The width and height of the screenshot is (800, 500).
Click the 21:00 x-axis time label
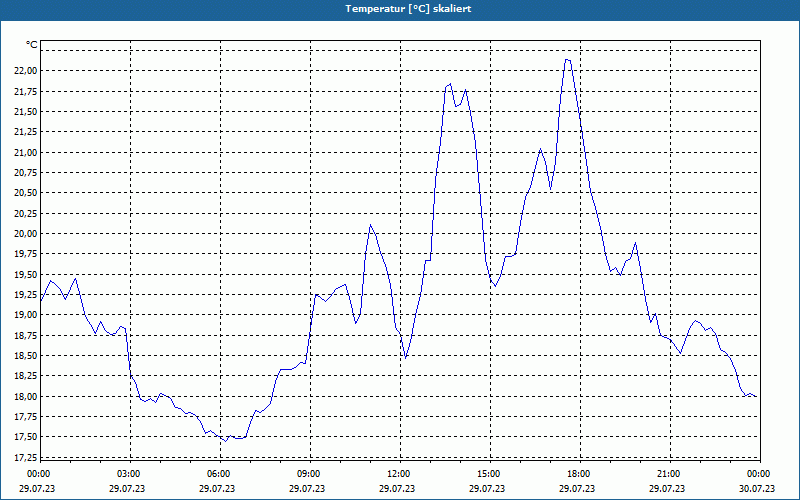669,474
